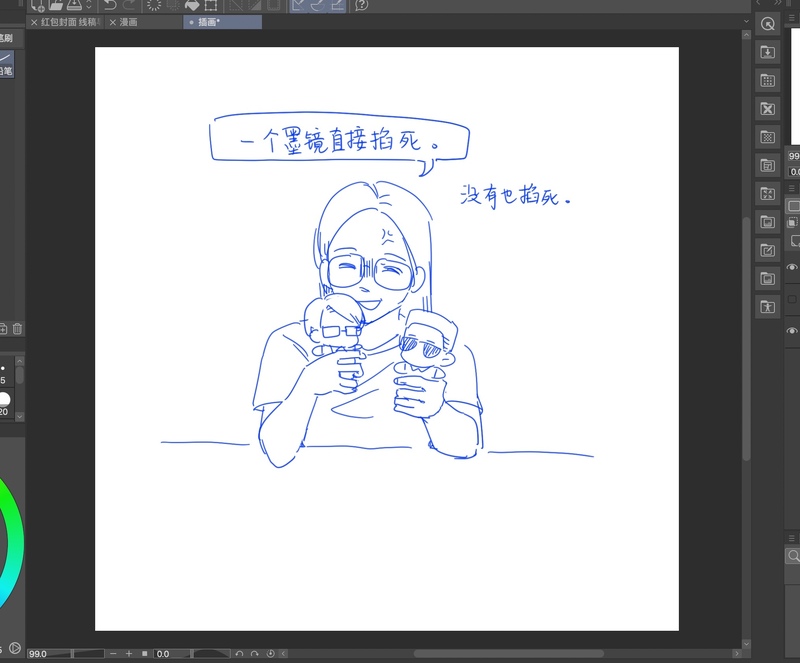Close the 红包封面 线稿 tab
This screenshot has height=663, width=800.
coord(34,22)
